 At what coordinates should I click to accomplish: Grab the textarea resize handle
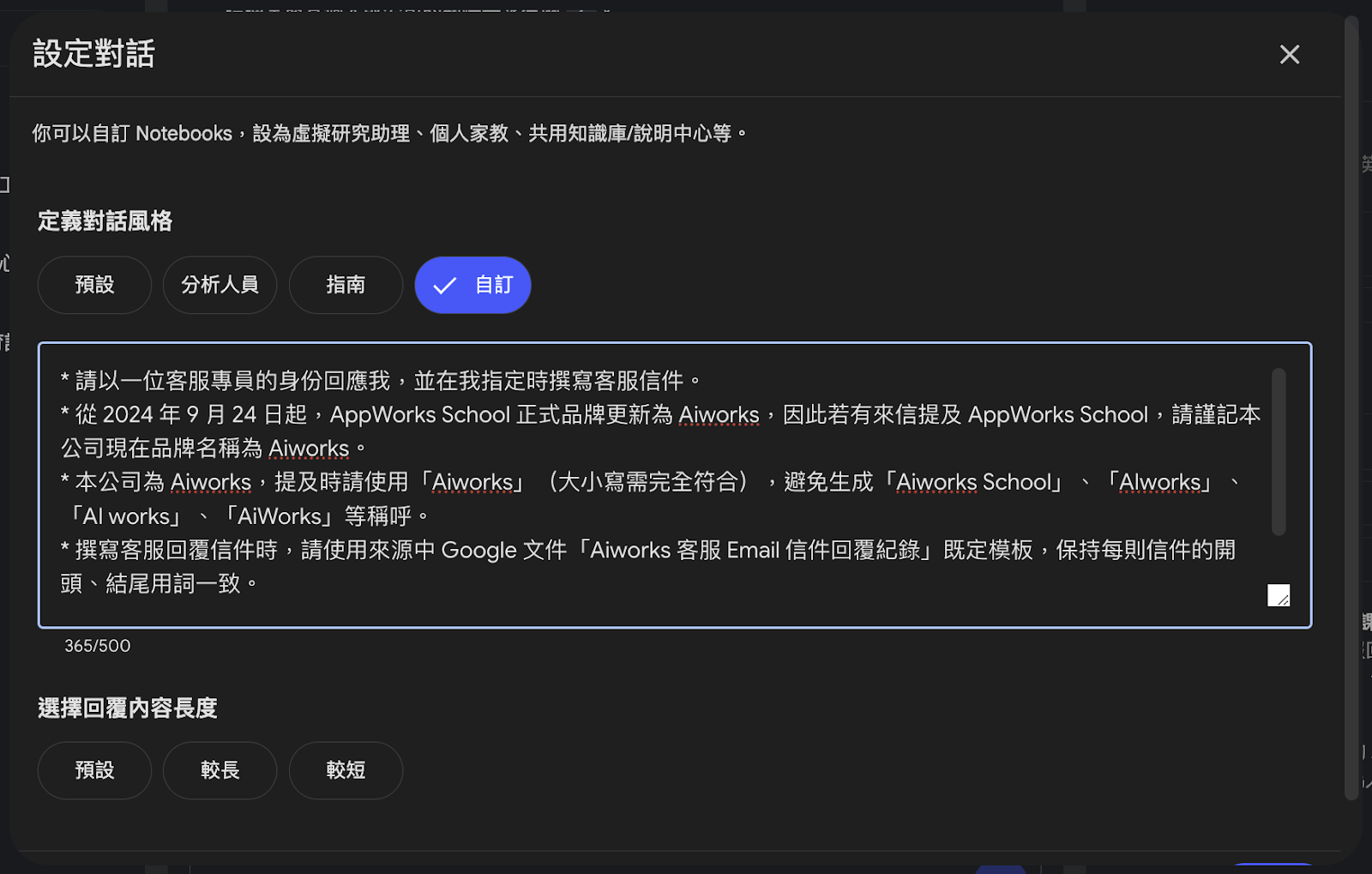pos(1279,595)
